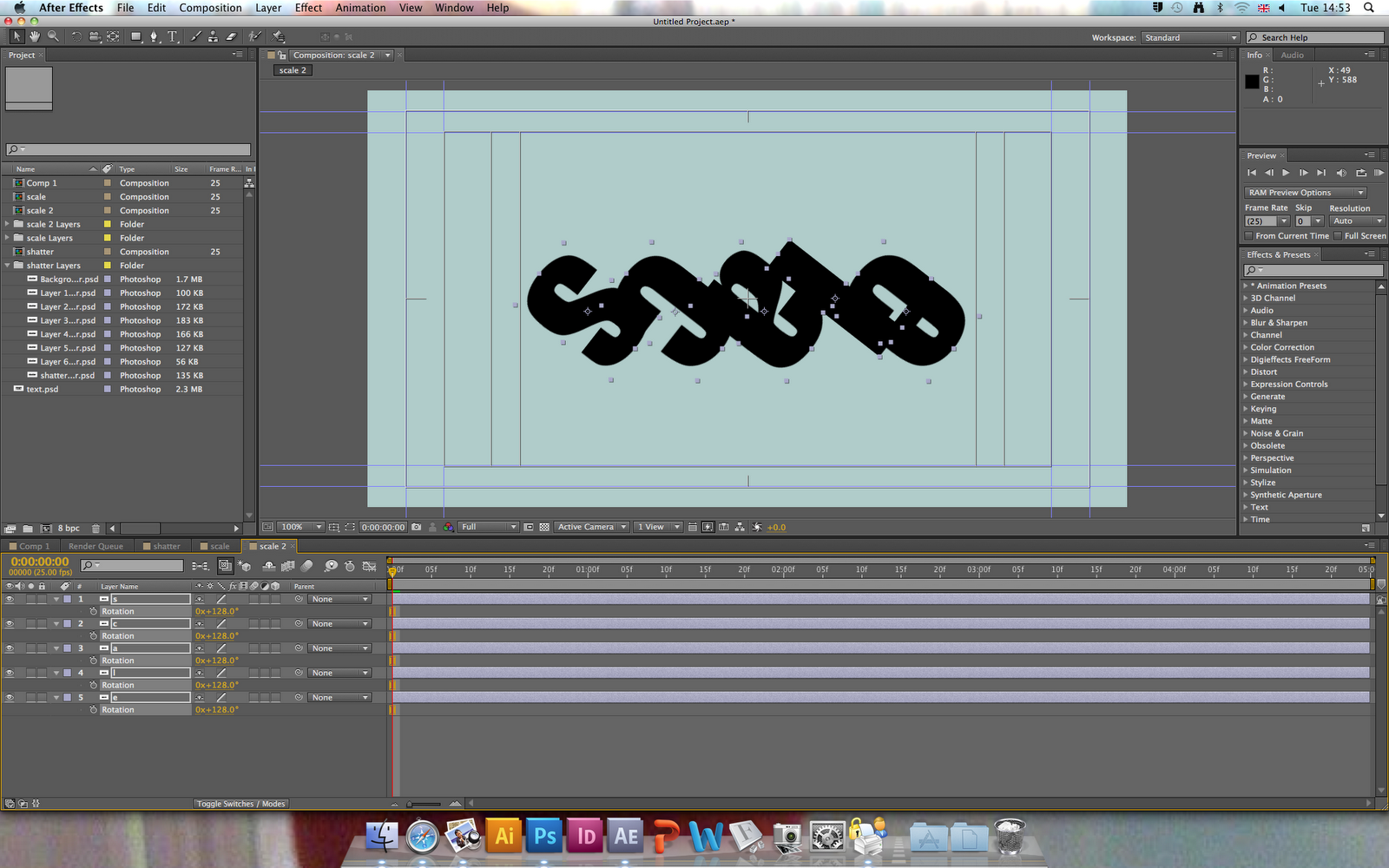
Task: Click the auto-keyframe stopwatch icon in timeline
Action: pyautogui.click(x=349, y=566)
